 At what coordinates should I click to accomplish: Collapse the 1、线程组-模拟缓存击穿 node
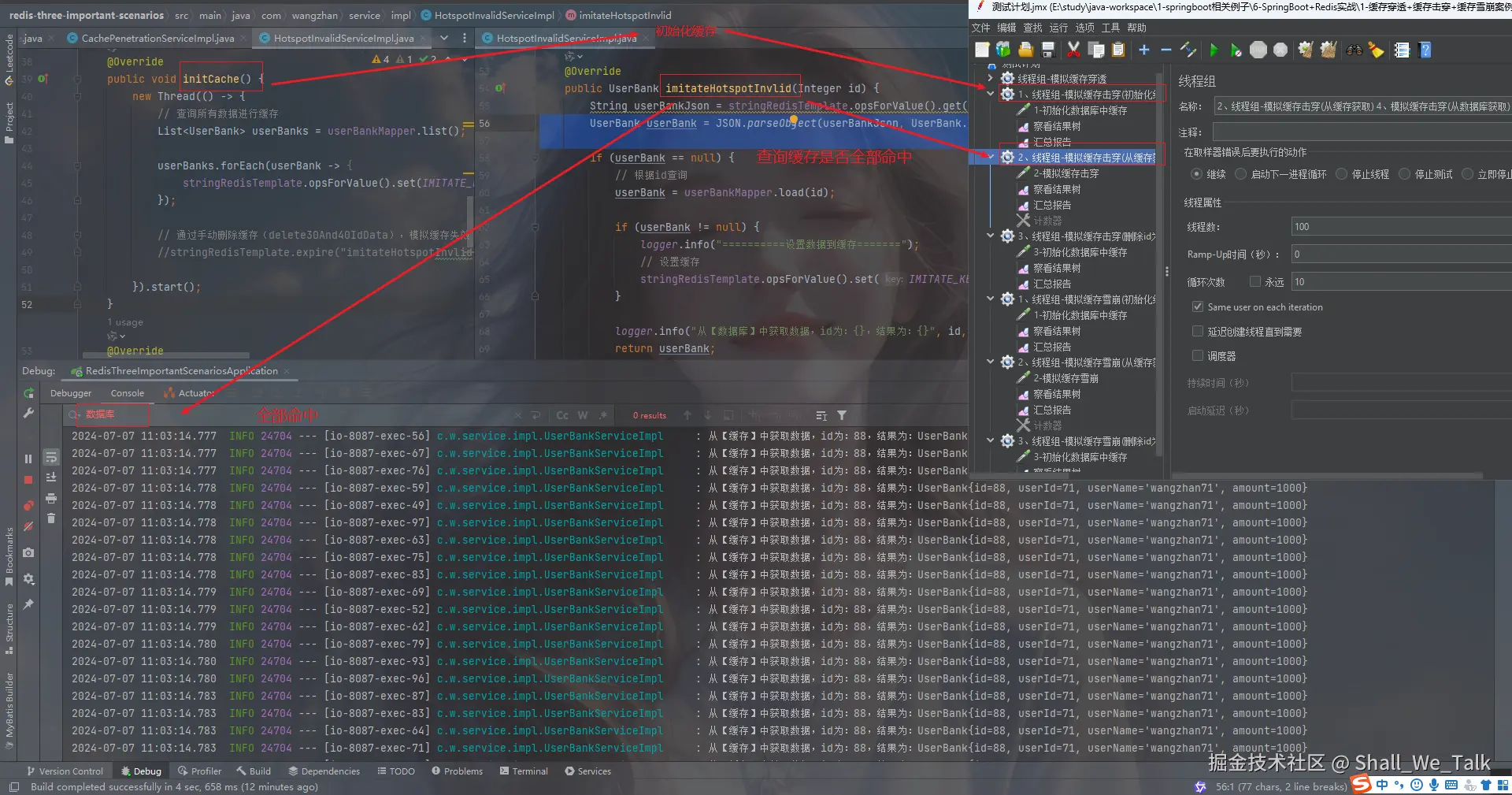pyautogui.click(x=991, y=94)
